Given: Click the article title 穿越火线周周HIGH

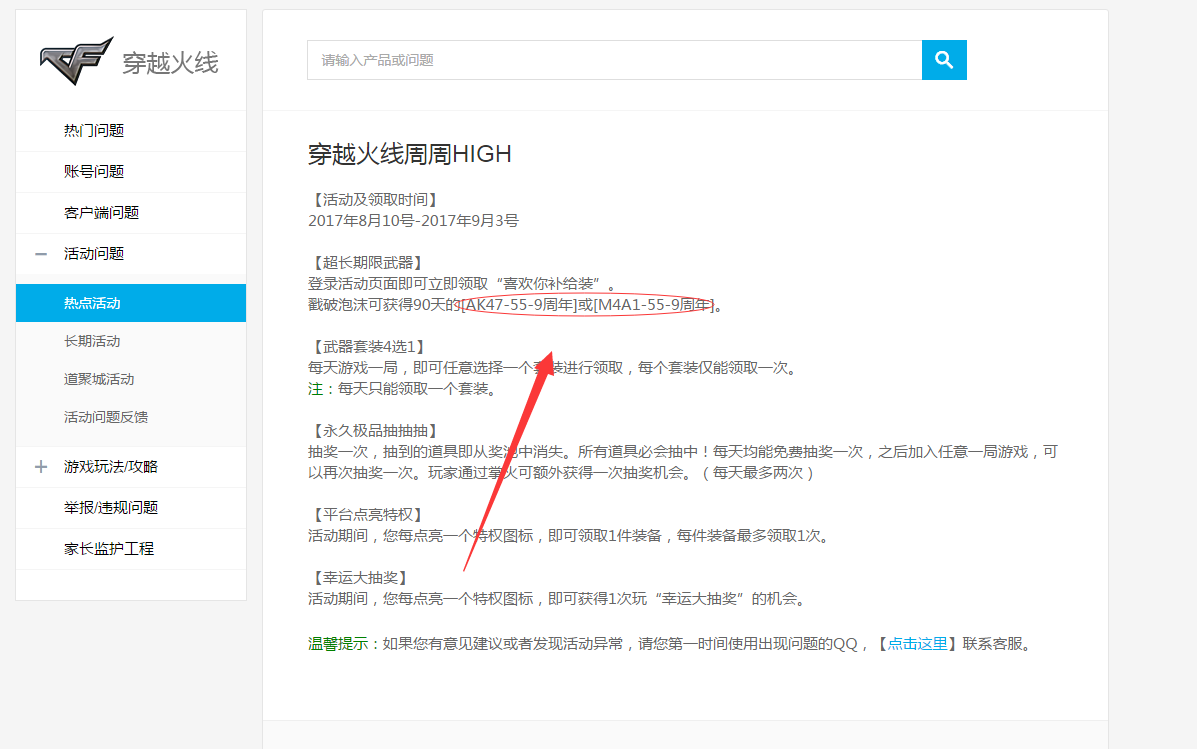Looking at the screenshot, I should 410,154.
